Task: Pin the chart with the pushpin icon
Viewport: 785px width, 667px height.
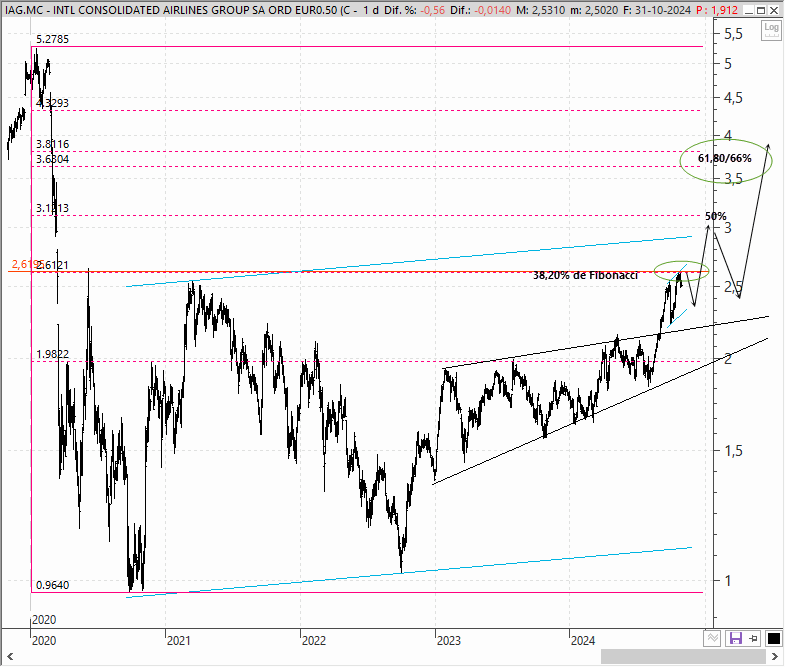Action: point(753,638)
